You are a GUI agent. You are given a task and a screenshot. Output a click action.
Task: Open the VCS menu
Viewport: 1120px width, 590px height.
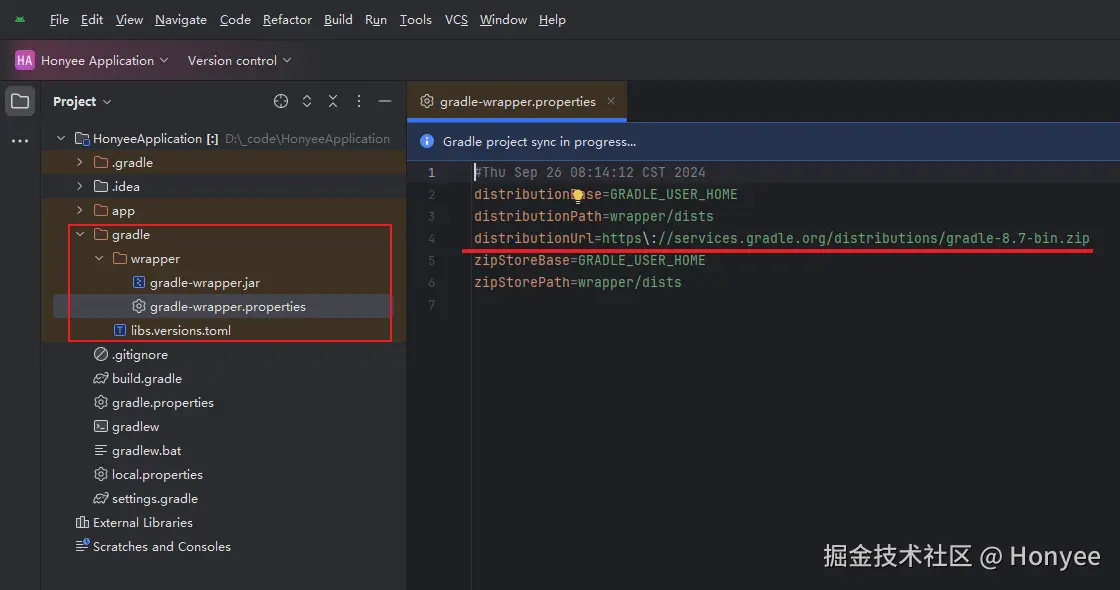tap(456, 20)
